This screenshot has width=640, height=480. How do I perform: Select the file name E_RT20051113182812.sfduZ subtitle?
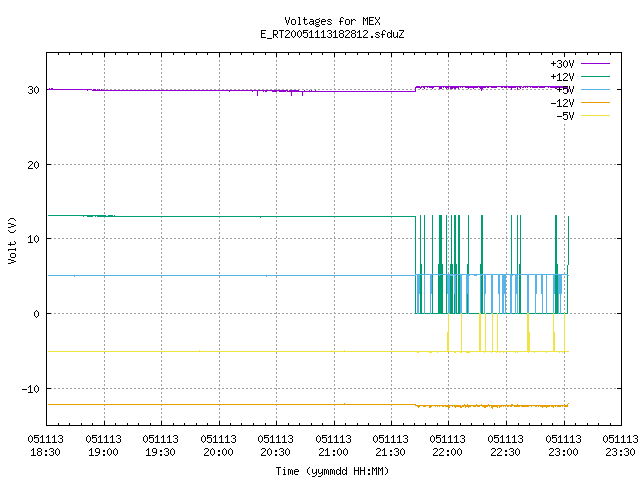(x=332, y=34)
